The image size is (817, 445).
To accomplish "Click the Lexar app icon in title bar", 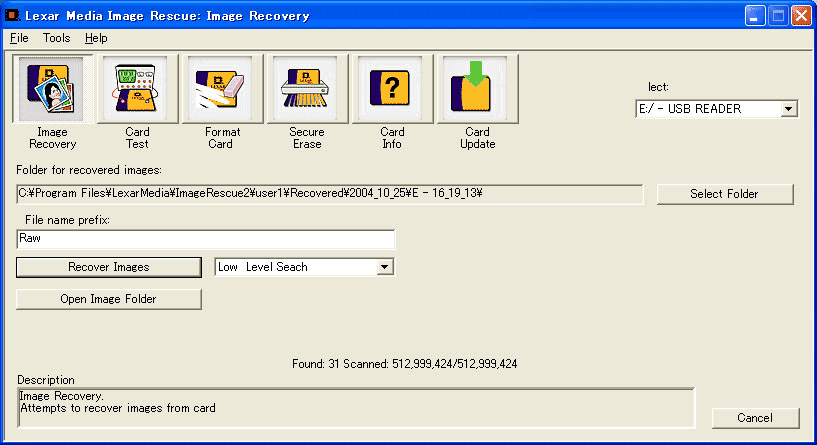I will pos(12,16).
